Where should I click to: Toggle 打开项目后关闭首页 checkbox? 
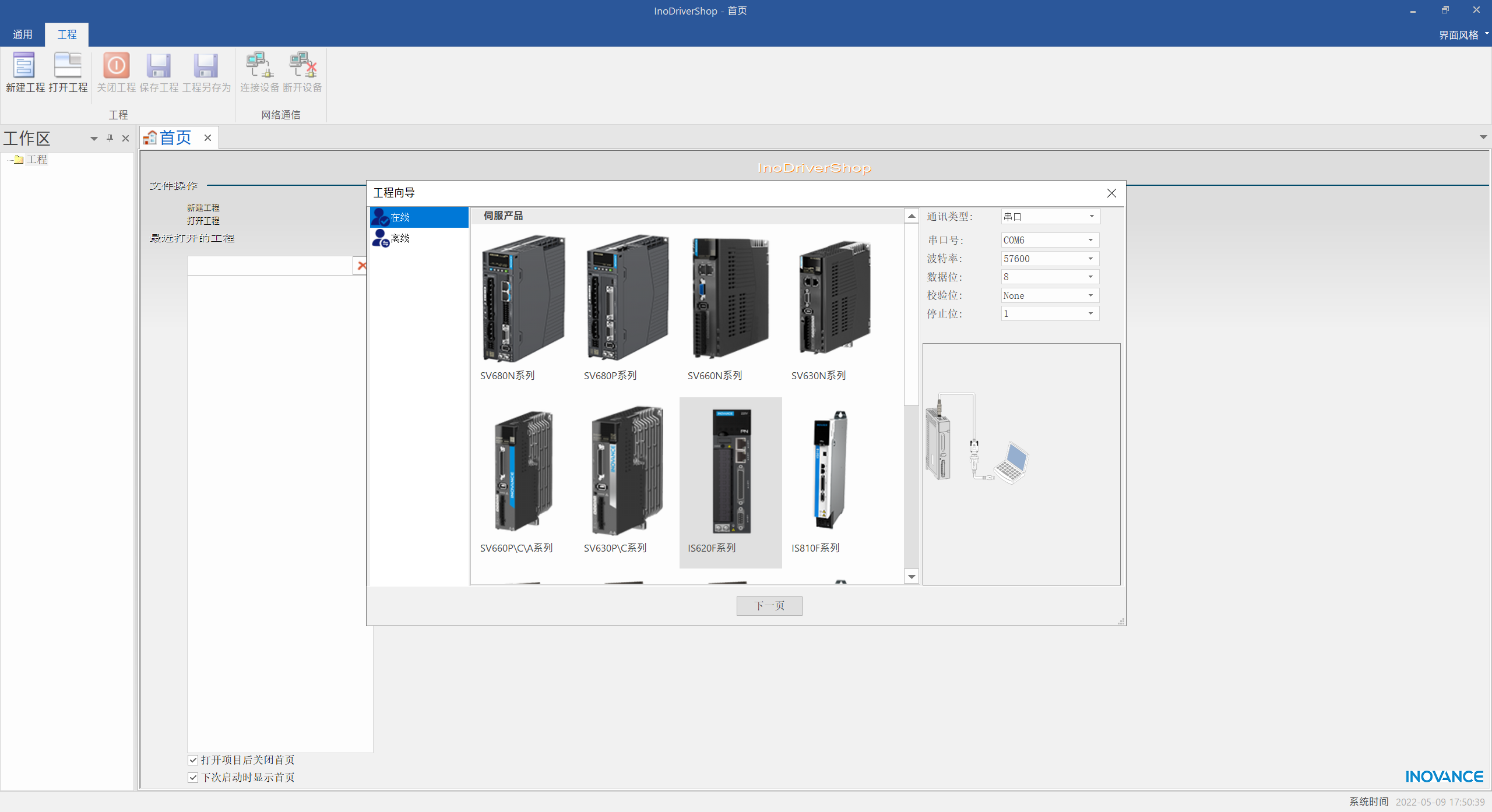(x=193, y=760)
